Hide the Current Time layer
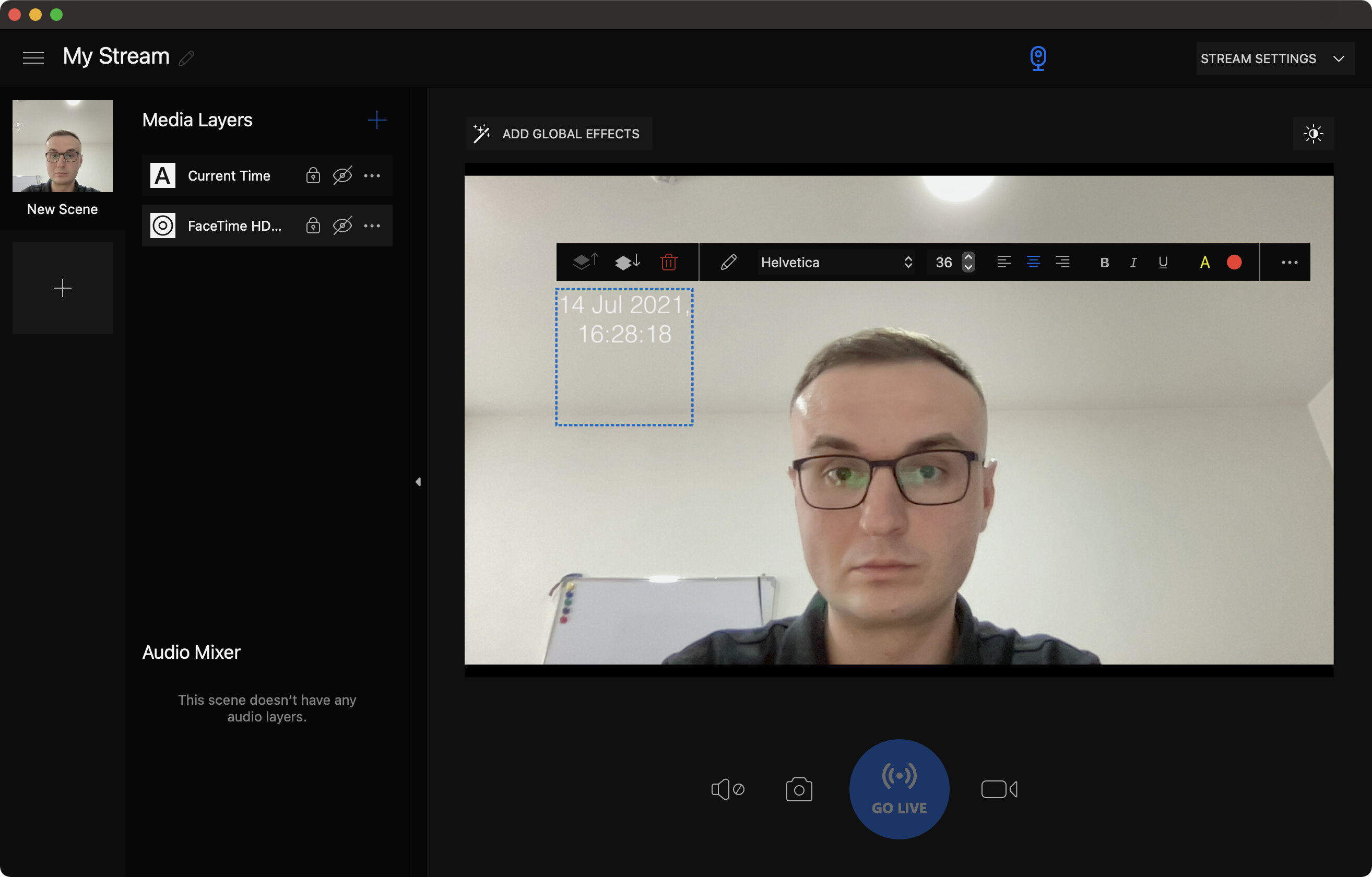Screen dimensions: 1372x877 [342, 175]
